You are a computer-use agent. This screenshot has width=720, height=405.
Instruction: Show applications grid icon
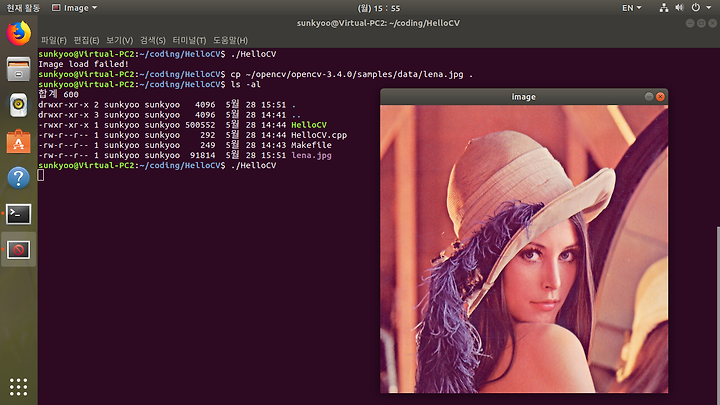coord(18,387)
